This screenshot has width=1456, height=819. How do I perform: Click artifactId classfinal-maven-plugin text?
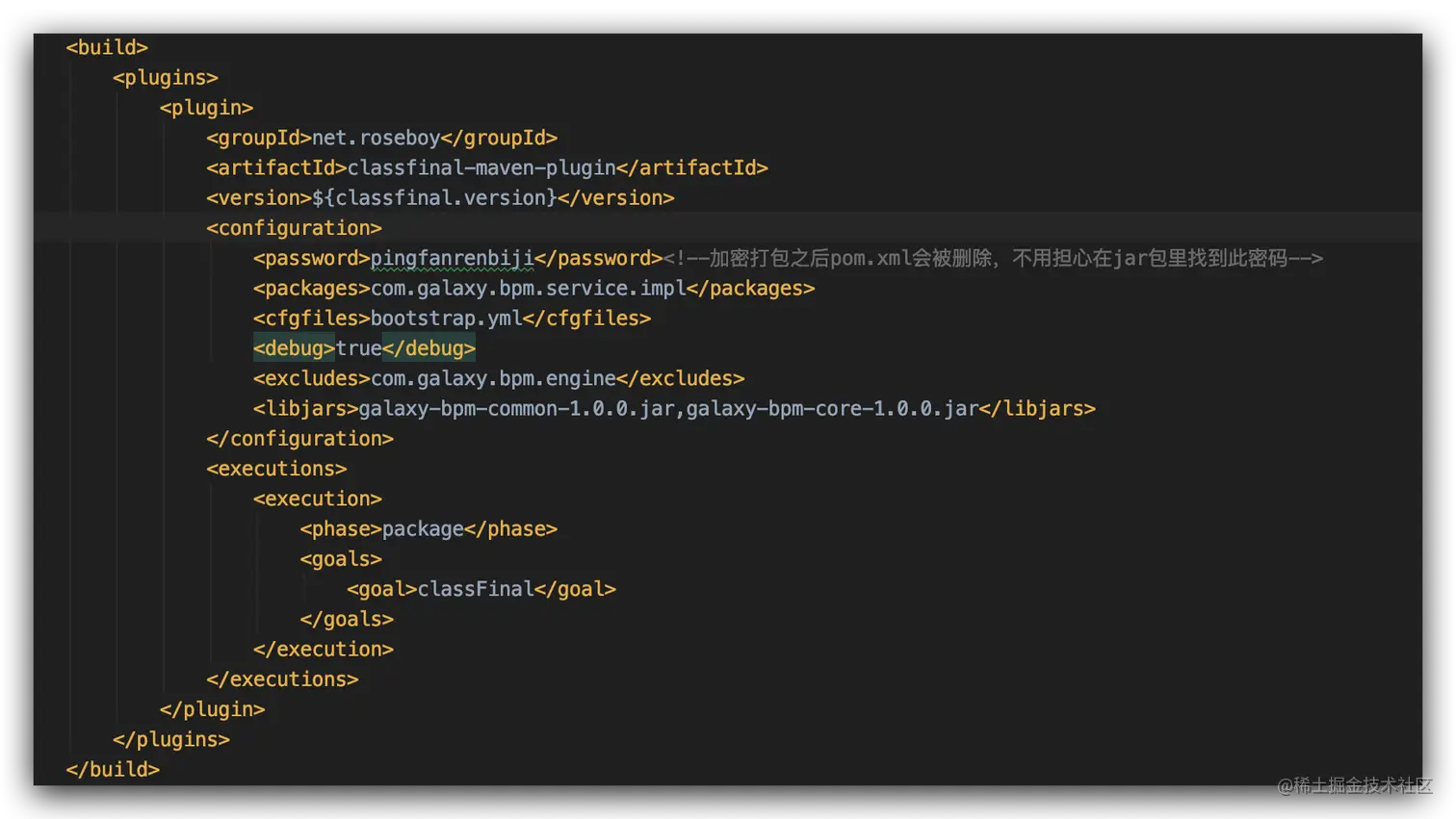[481, 167]
